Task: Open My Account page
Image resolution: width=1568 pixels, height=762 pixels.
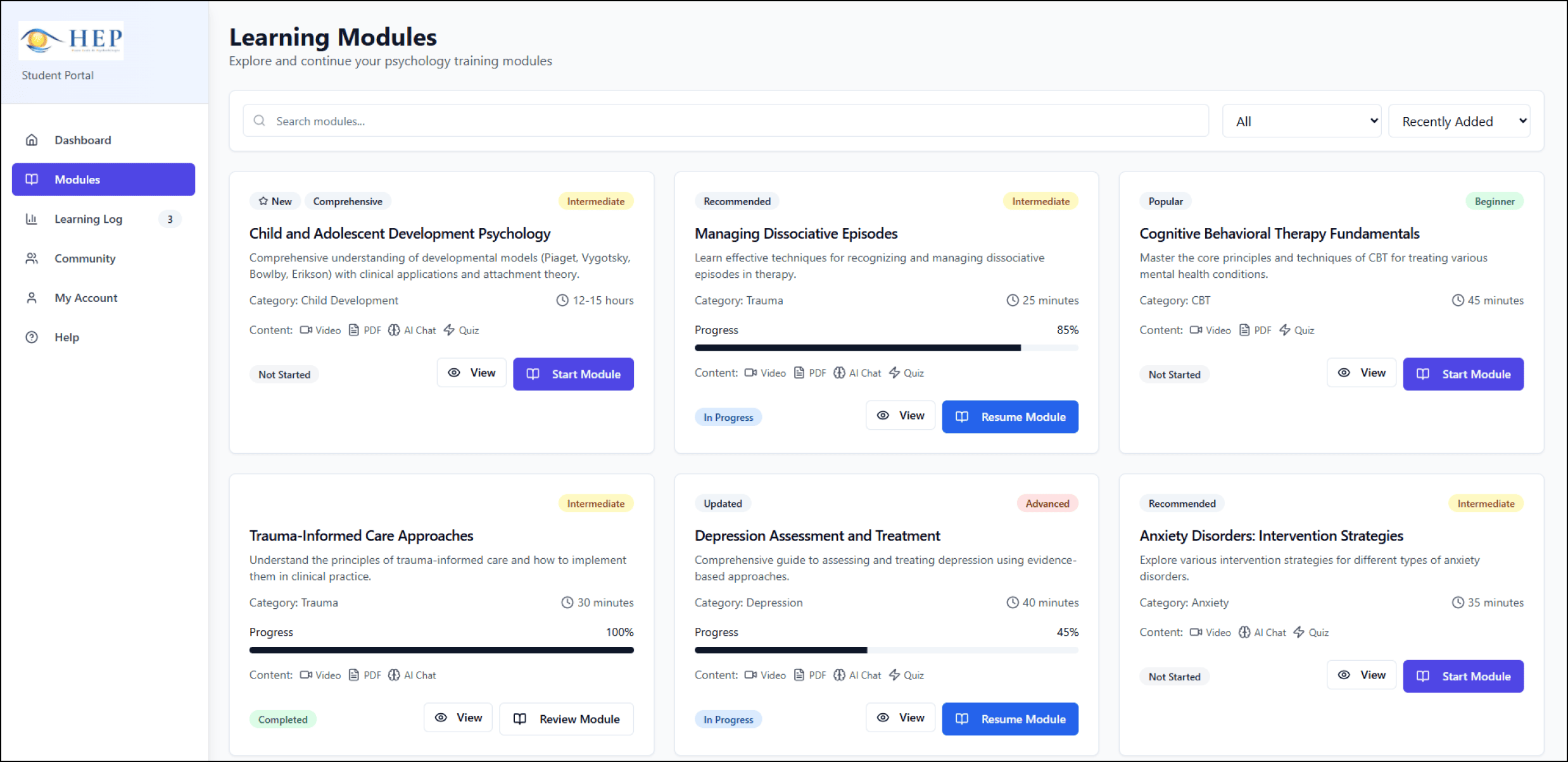Action: (103, 297)
